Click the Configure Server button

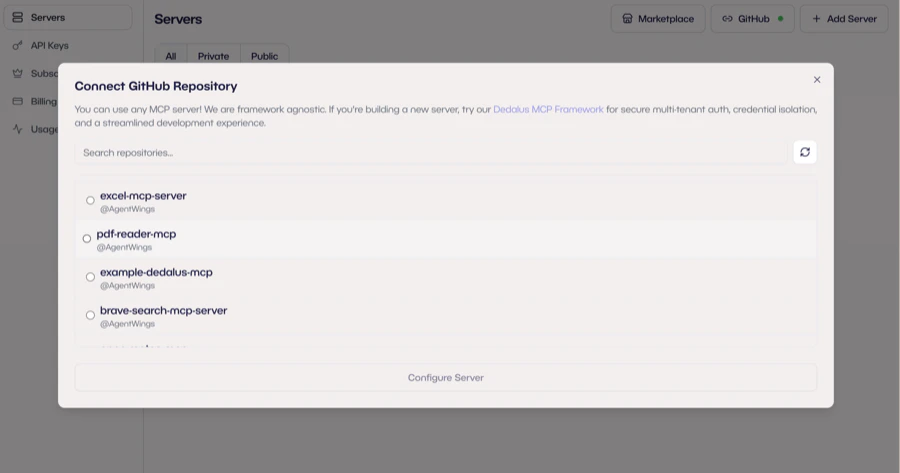[x=445, y=378]
